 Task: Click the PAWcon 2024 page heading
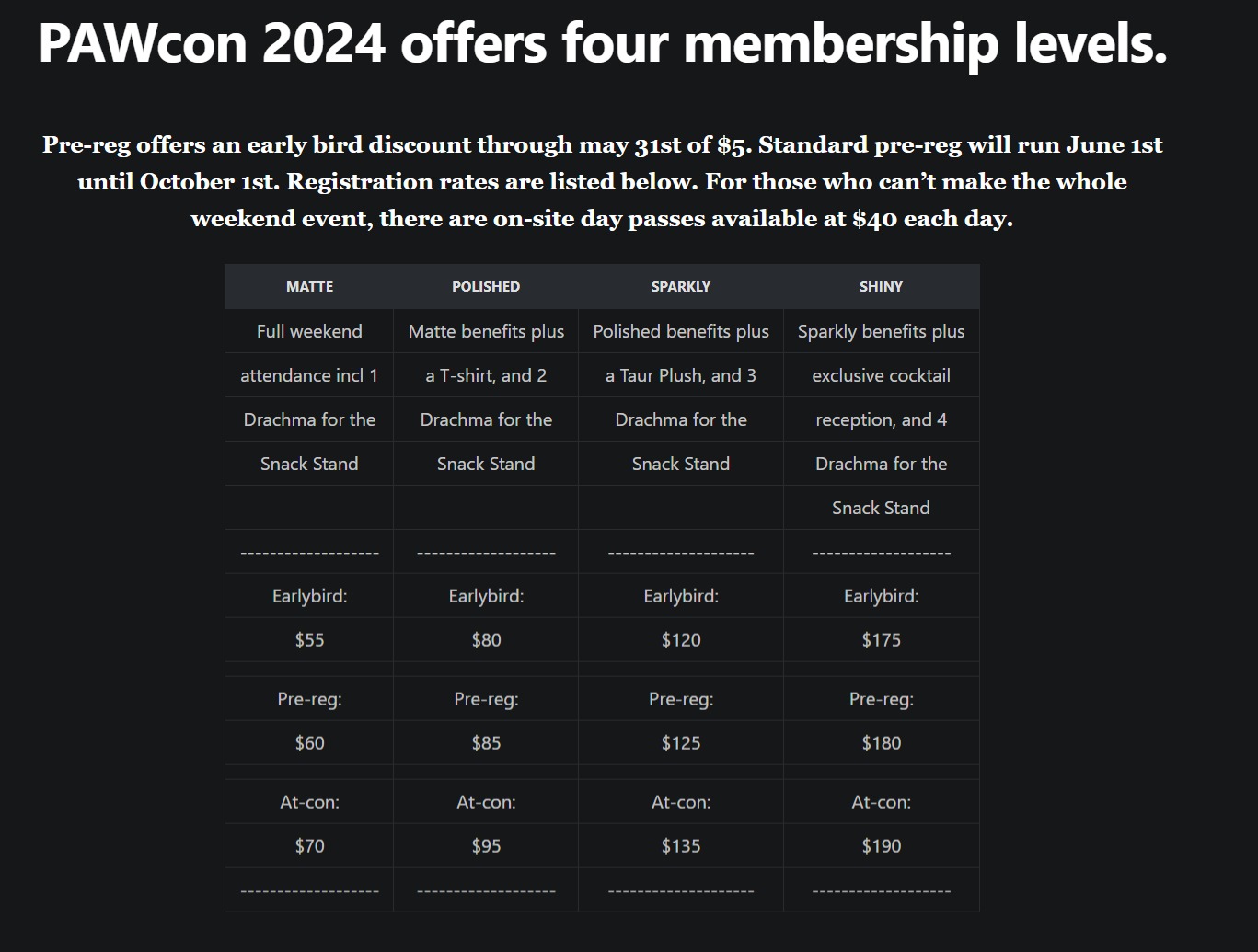(x=603, y=43)
